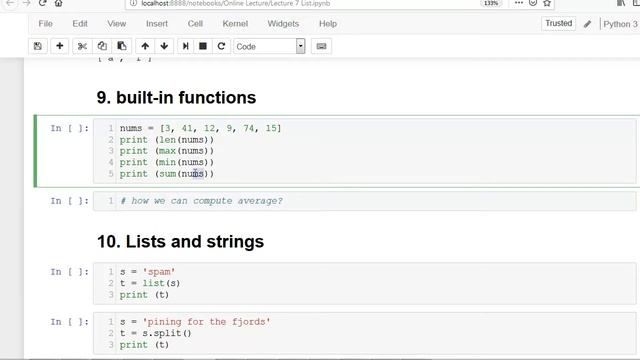Open the Cell menu
Viewport: 640px width, 360px height.
click(x=195, y=24)
